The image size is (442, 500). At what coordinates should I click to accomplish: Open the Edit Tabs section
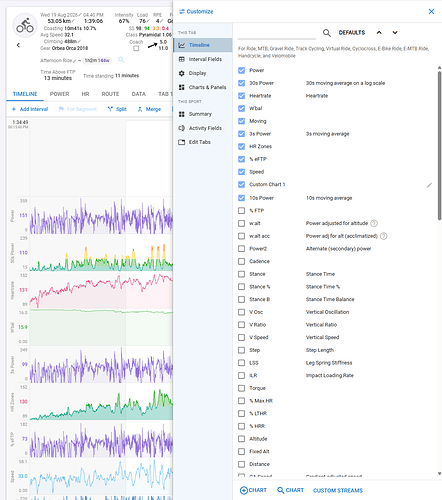[203, 142]
